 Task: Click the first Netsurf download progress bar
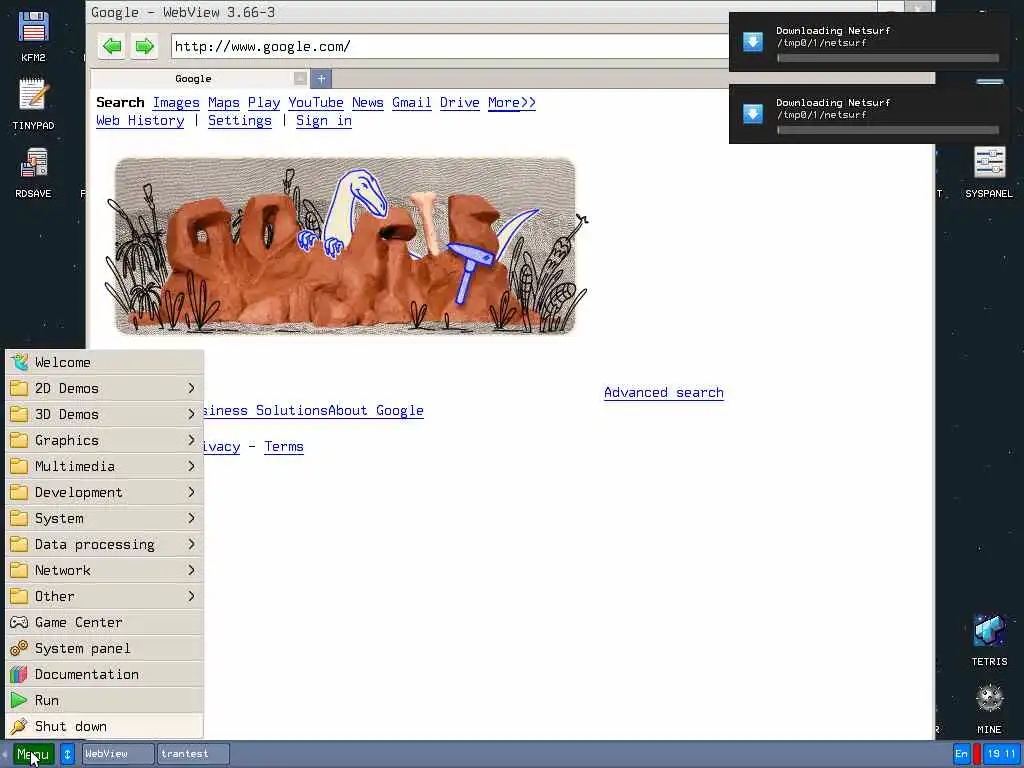coord(888,58)
